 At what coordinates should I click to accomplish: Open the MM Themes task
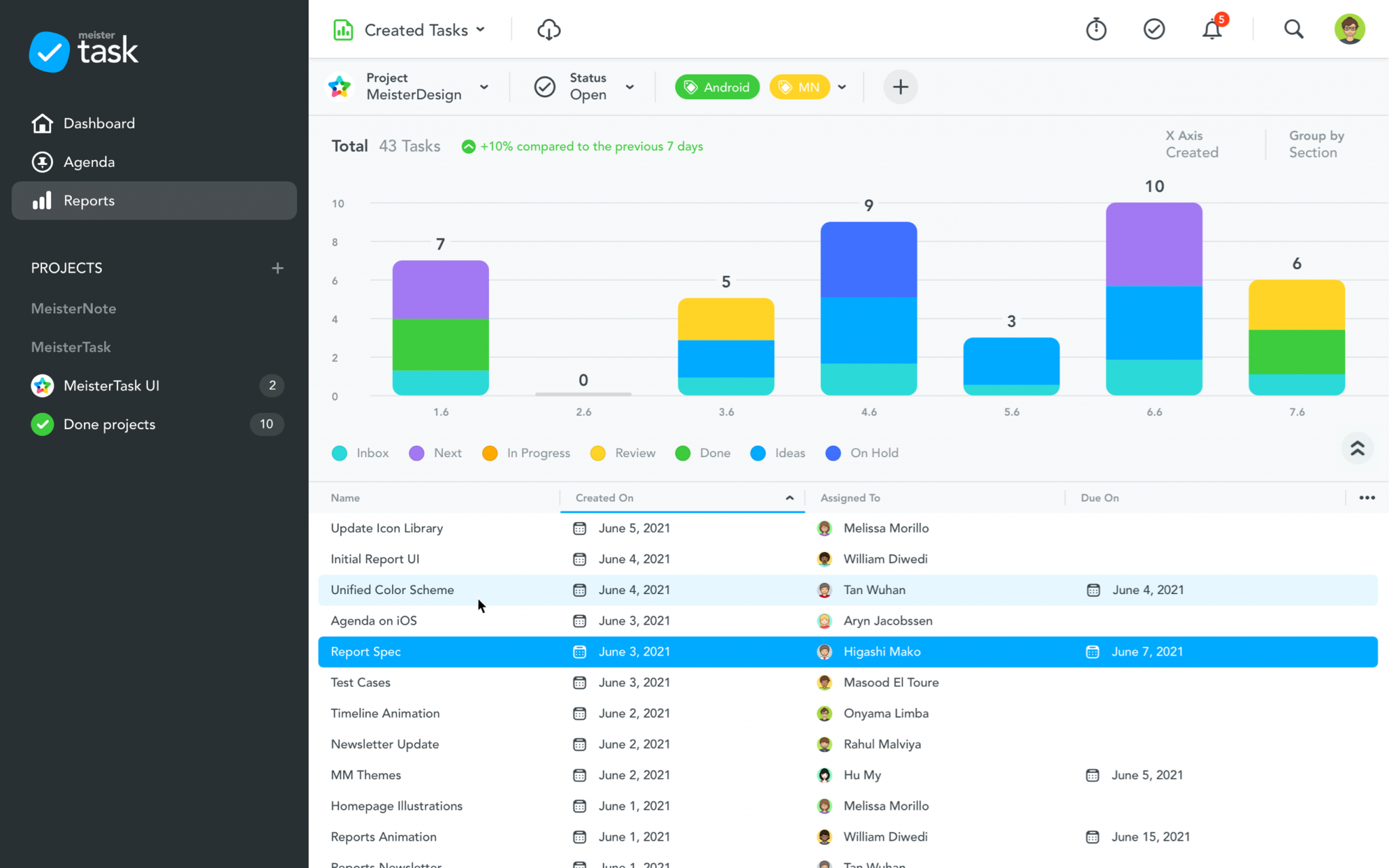coord(366,775)
